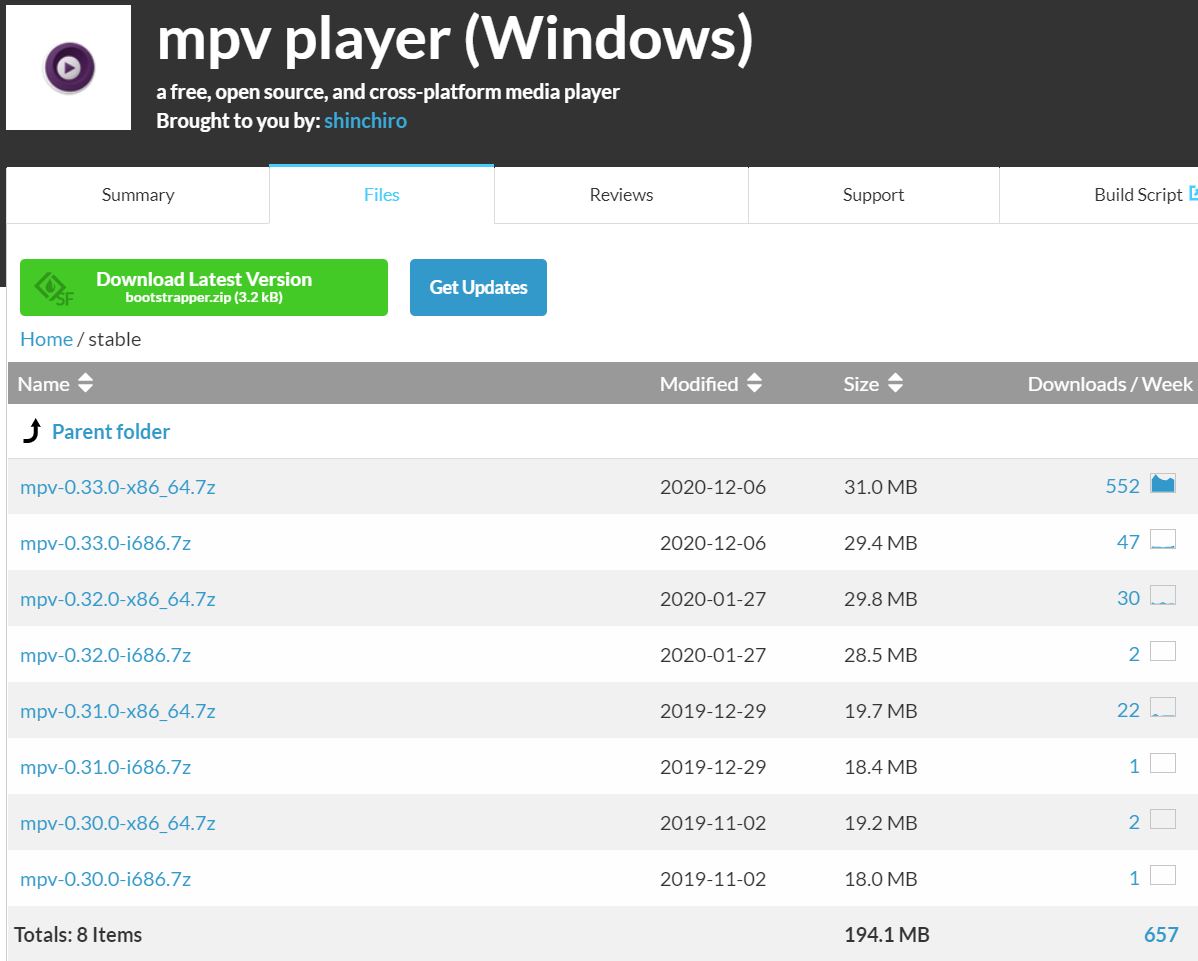
Task: Open the Parent folder arrow icon
Action: (31, 431)
